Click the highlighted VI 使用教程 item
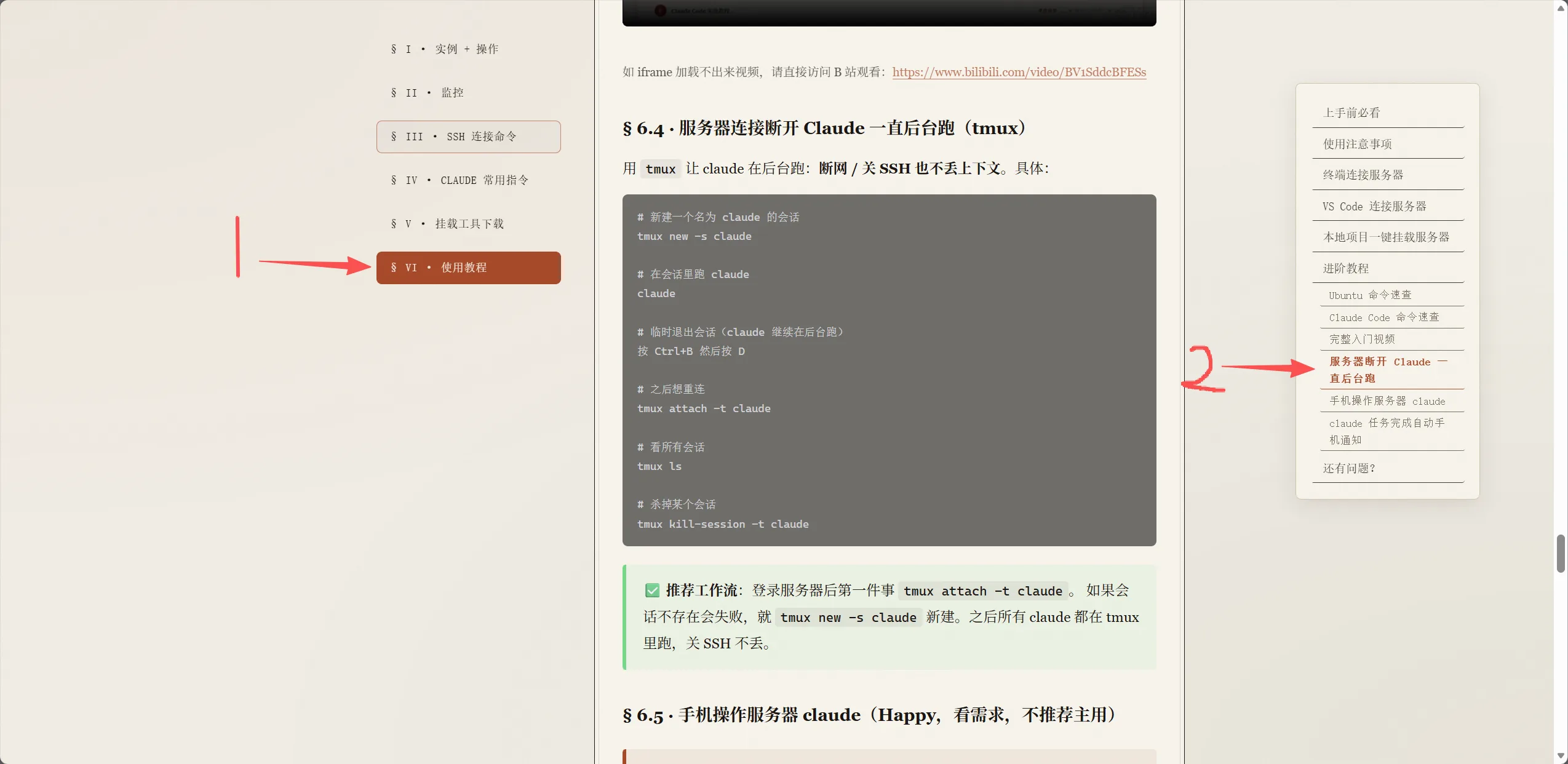Viewport: 1568px width, 764px height. click(x=468, y=268)
